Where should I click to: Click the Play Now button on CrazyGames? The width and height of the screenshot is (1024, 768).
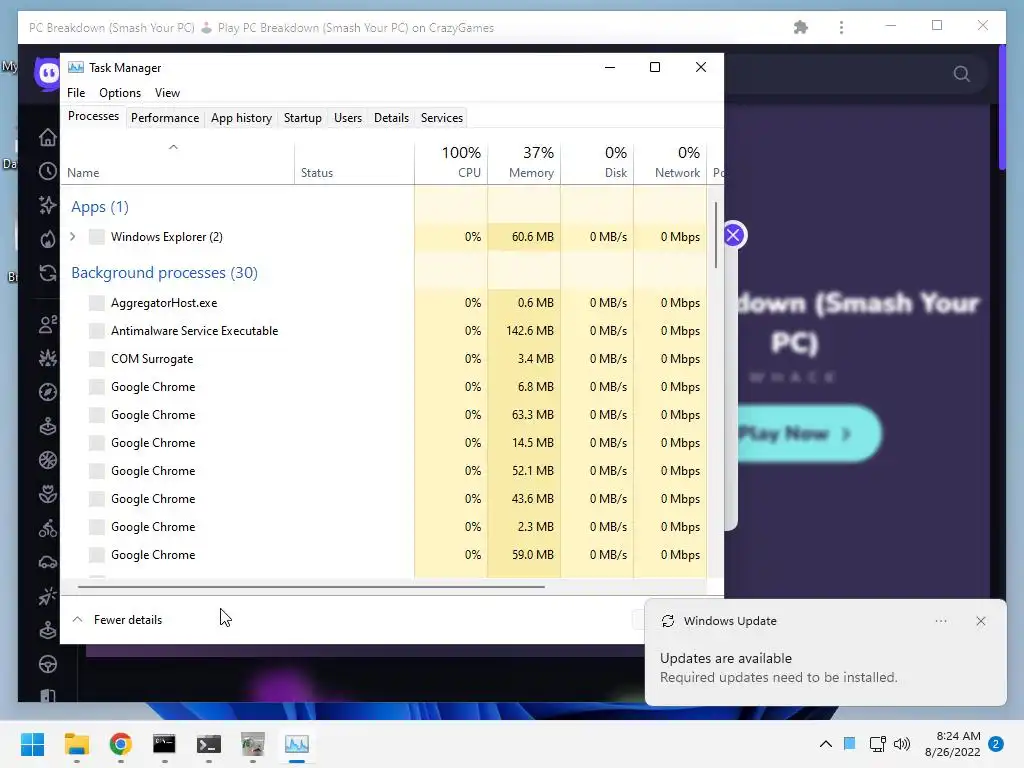point(808,434)
